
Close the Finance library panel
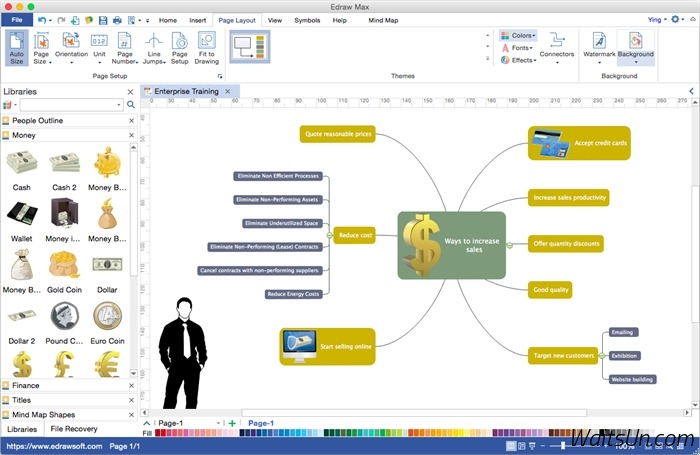[130, 385]
